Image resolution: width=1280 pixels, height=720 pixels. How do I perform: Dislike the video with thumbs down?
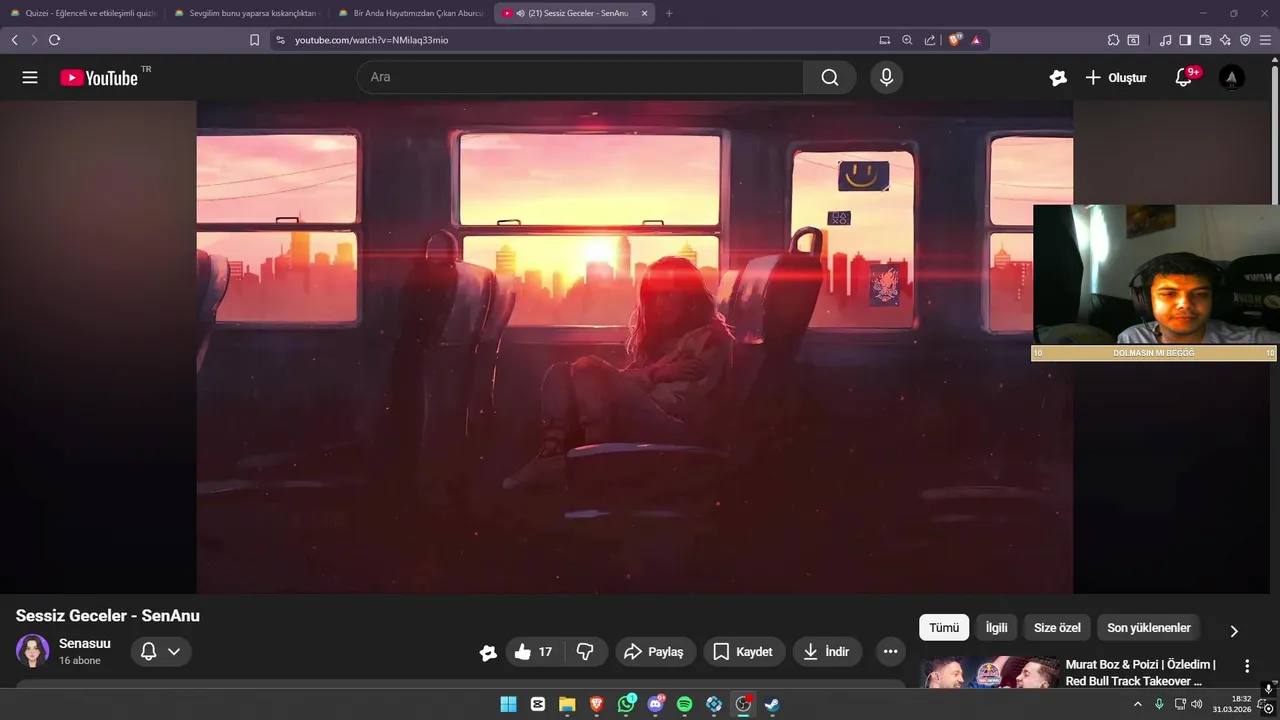click(586, 652)
